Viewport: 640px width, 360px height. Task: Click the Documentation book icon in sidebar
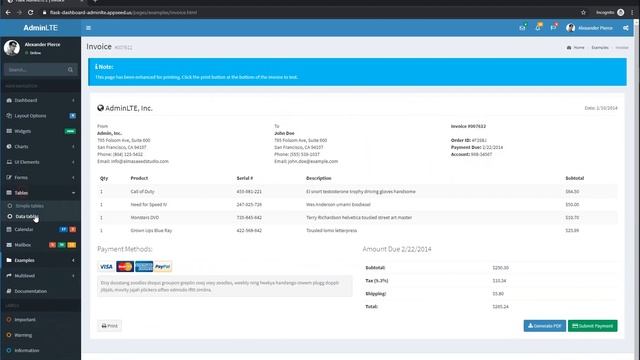click(x=9, y=291)
